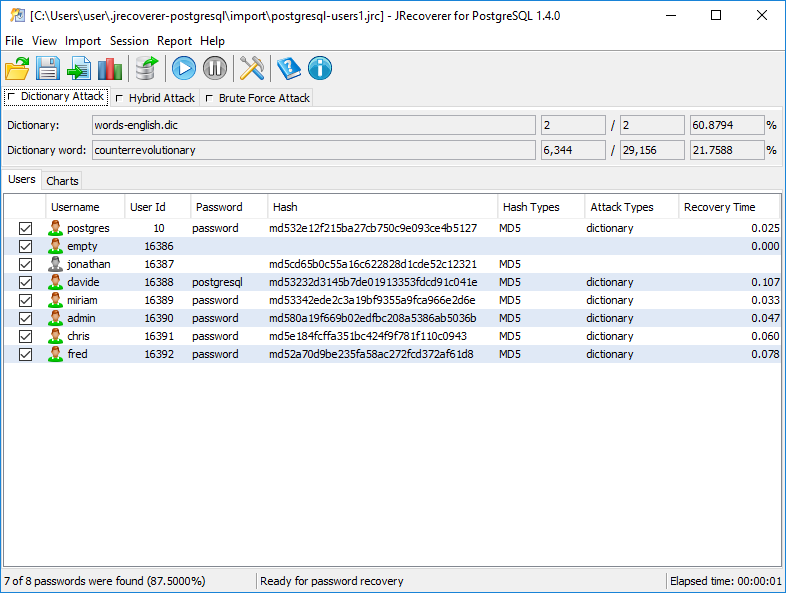
Task: Click the save session floppy icon
Action: 48,69
